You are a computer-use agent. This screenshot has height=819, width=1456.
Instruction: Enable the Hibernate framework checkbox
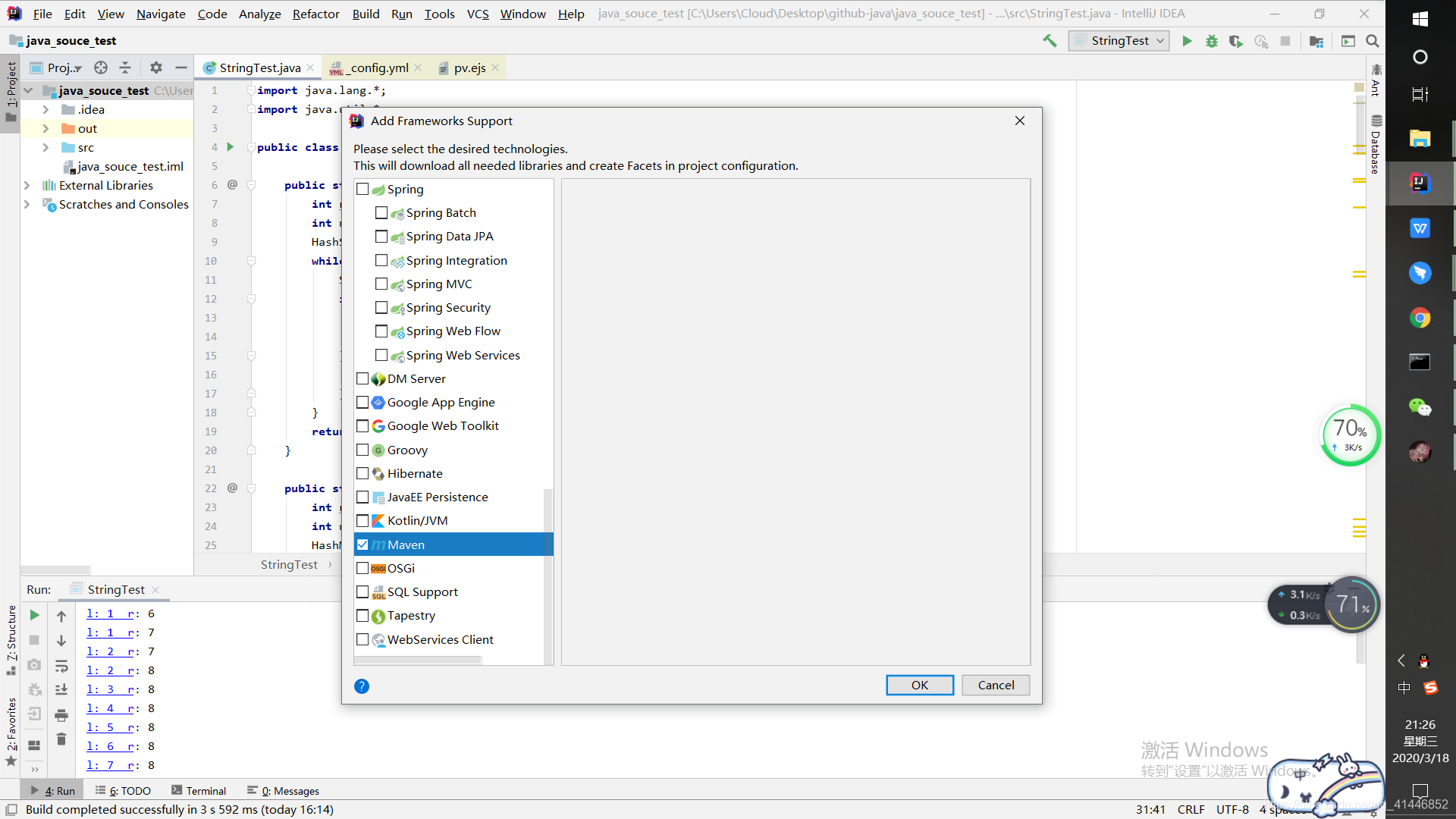click(x=362, y=473)
